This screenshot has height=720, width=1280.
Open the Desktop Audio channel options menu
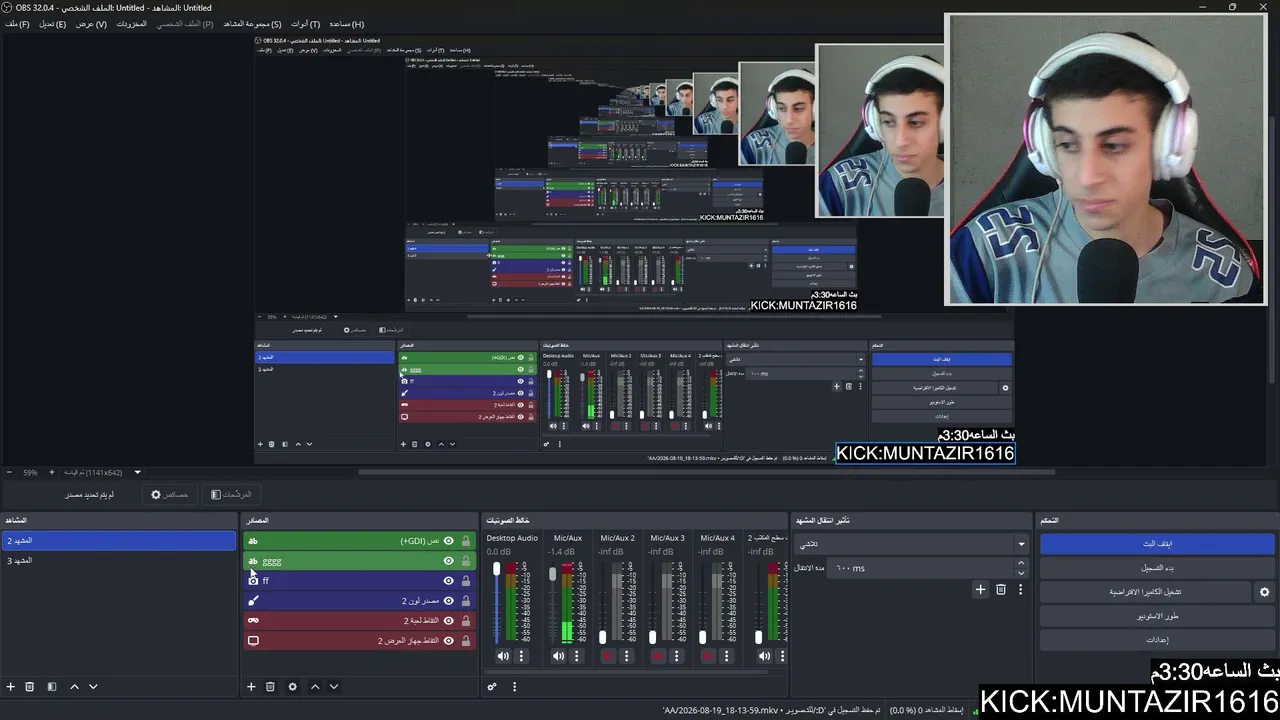pos(522,656)
